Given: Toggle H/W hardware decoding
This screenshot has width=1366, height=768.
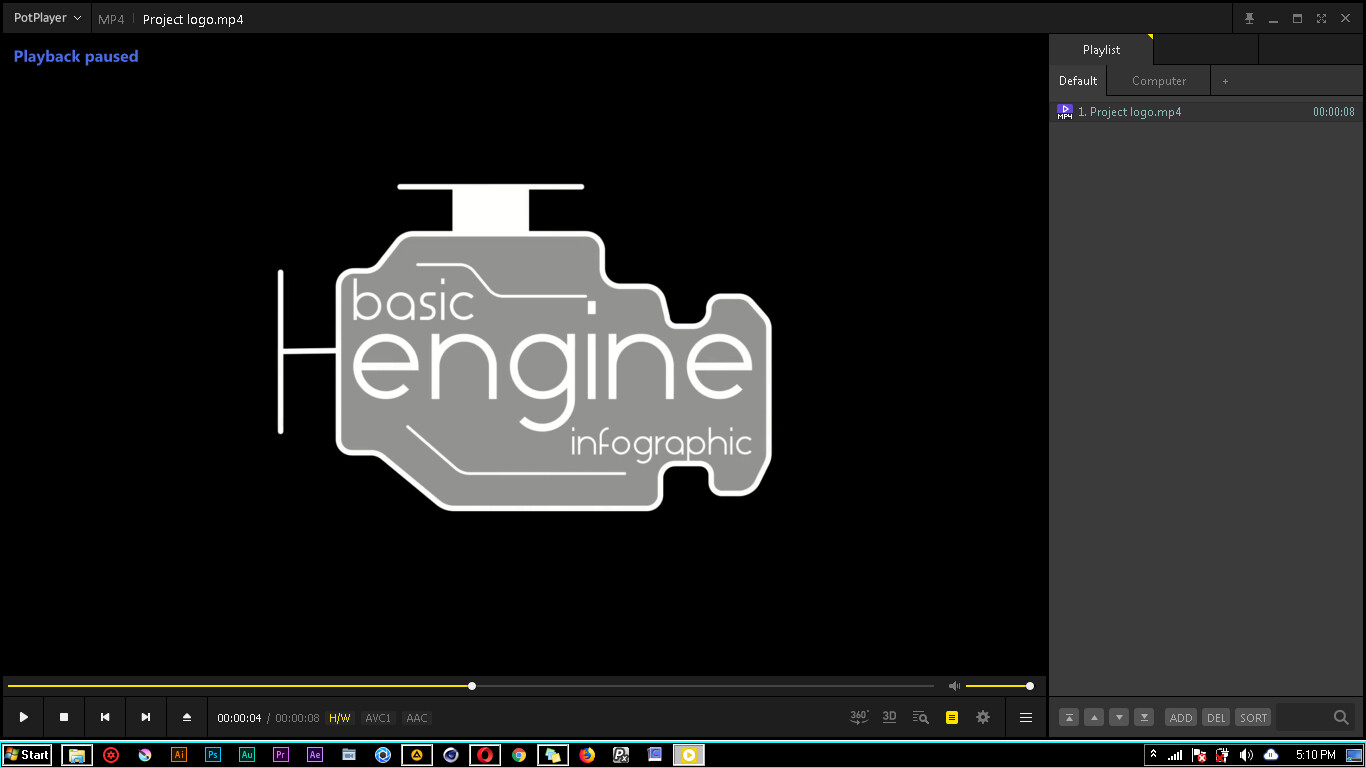Looking at the screenshot, I should point(340,718).
